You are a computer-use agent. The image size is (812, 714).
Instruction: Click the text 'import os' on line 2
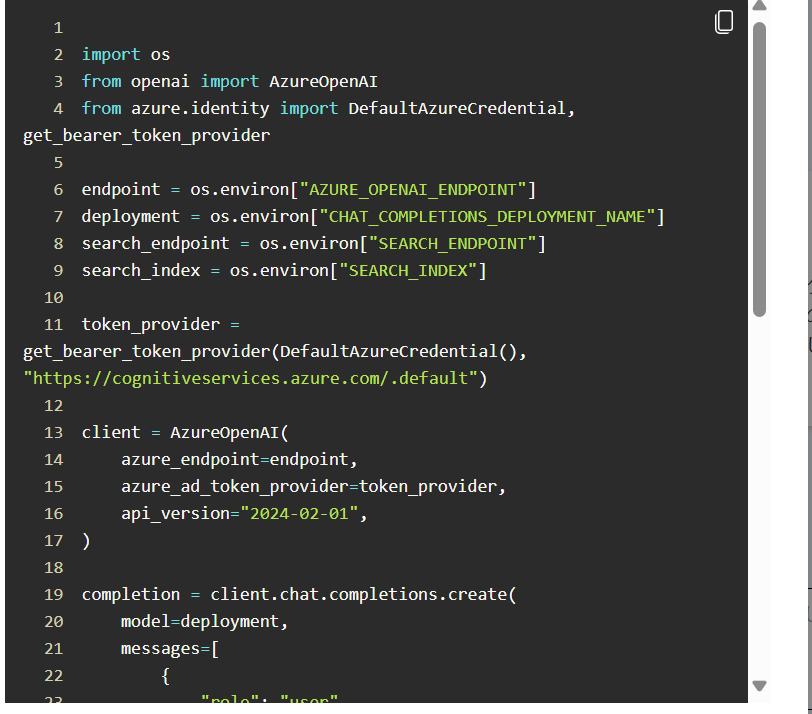126,54
